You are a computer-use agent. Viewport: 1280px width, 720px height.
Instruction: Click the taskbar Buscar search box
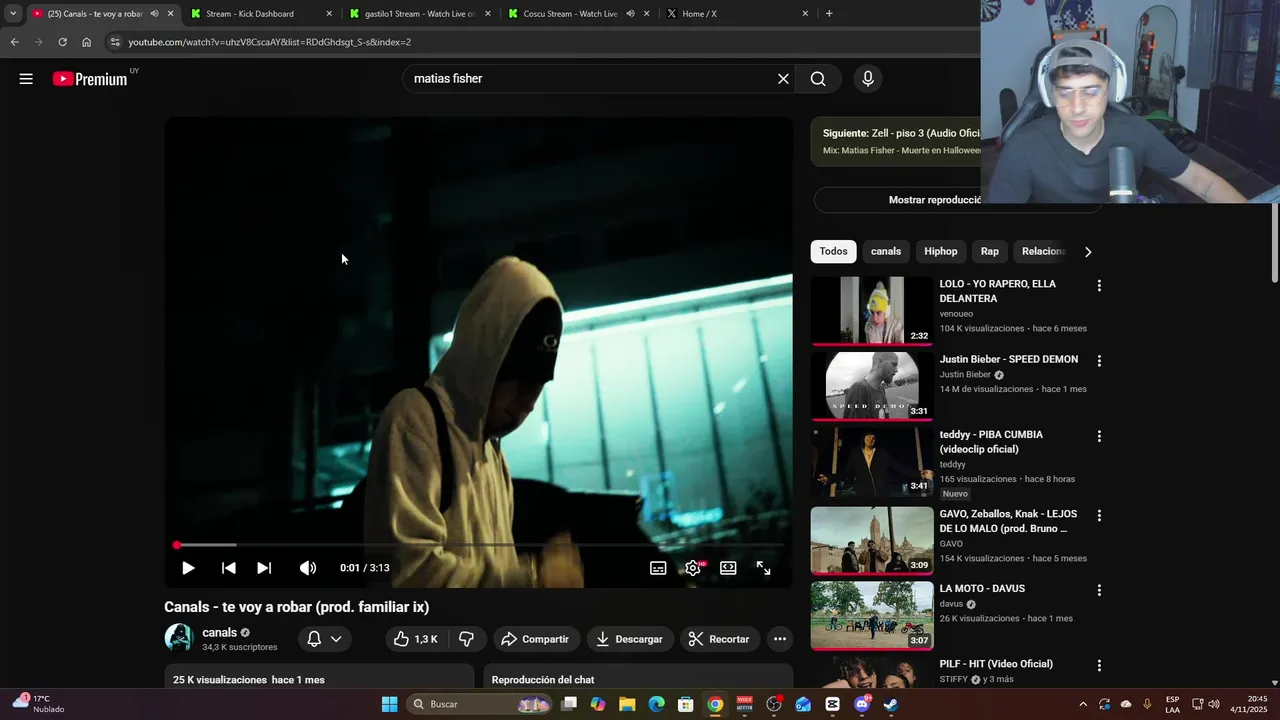[x=481, y=704]
